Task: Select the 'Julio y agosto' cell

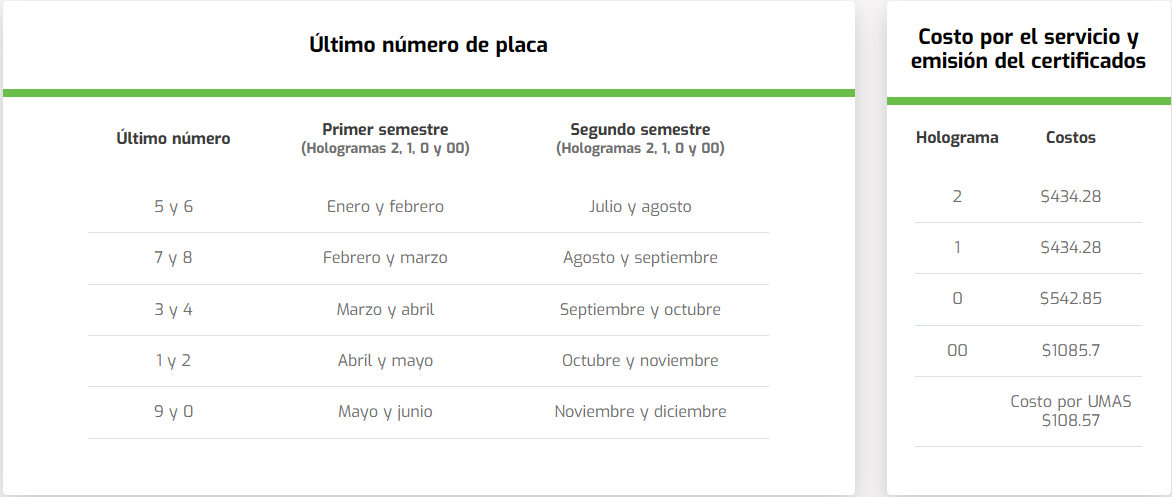Action: click(640, 207)
